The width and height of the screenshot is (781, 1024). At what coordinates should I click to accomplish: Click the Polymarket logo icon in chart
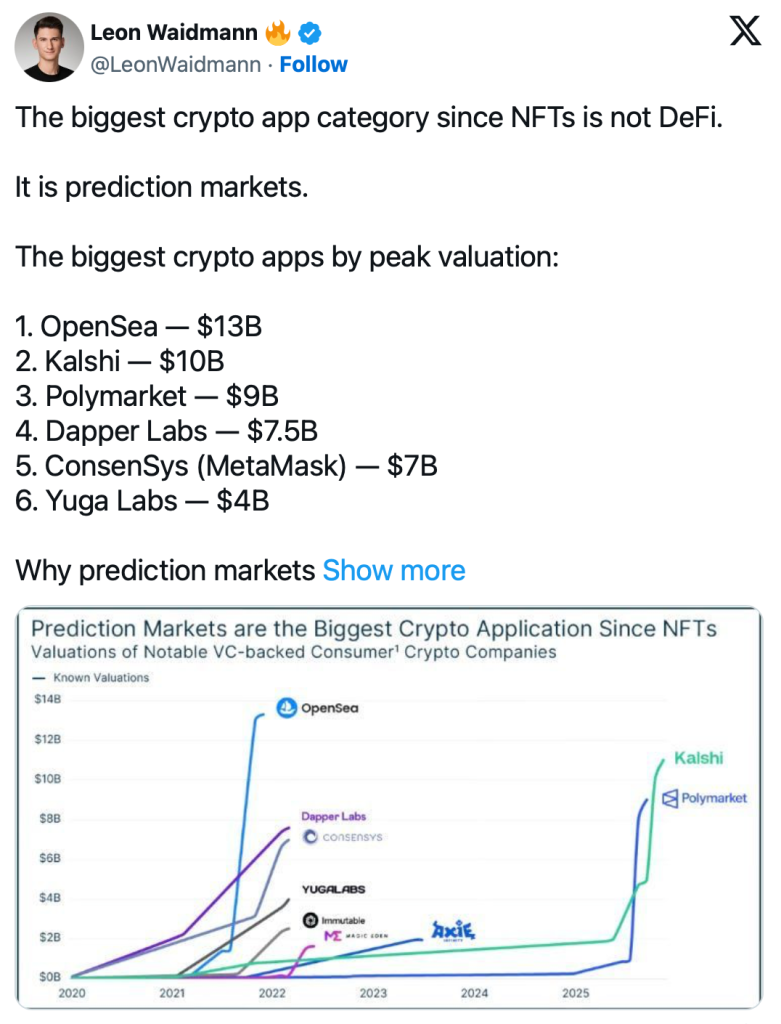(670, 798)
